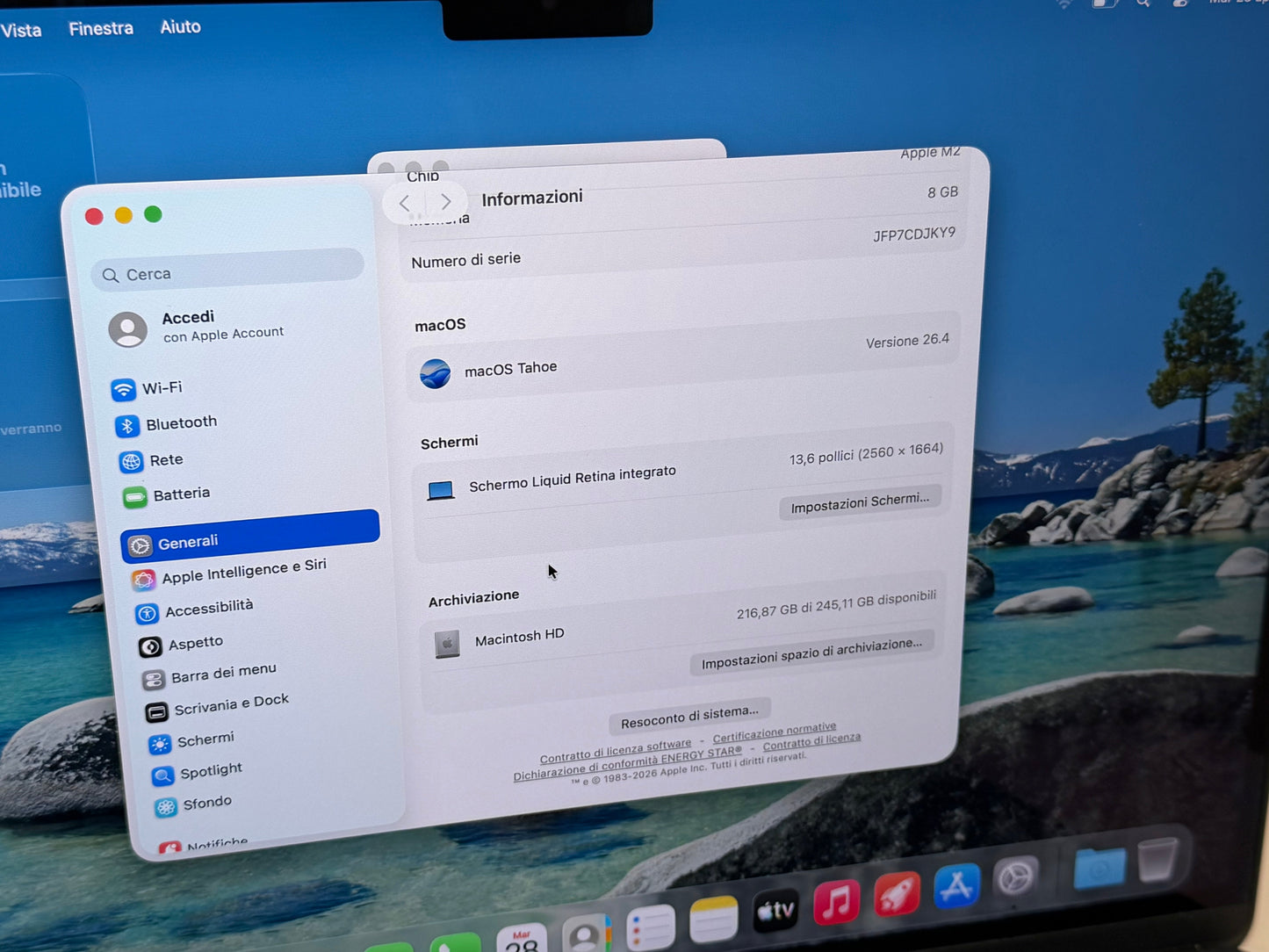Click serial number JFP7CDJKY9

click(914, 234)
